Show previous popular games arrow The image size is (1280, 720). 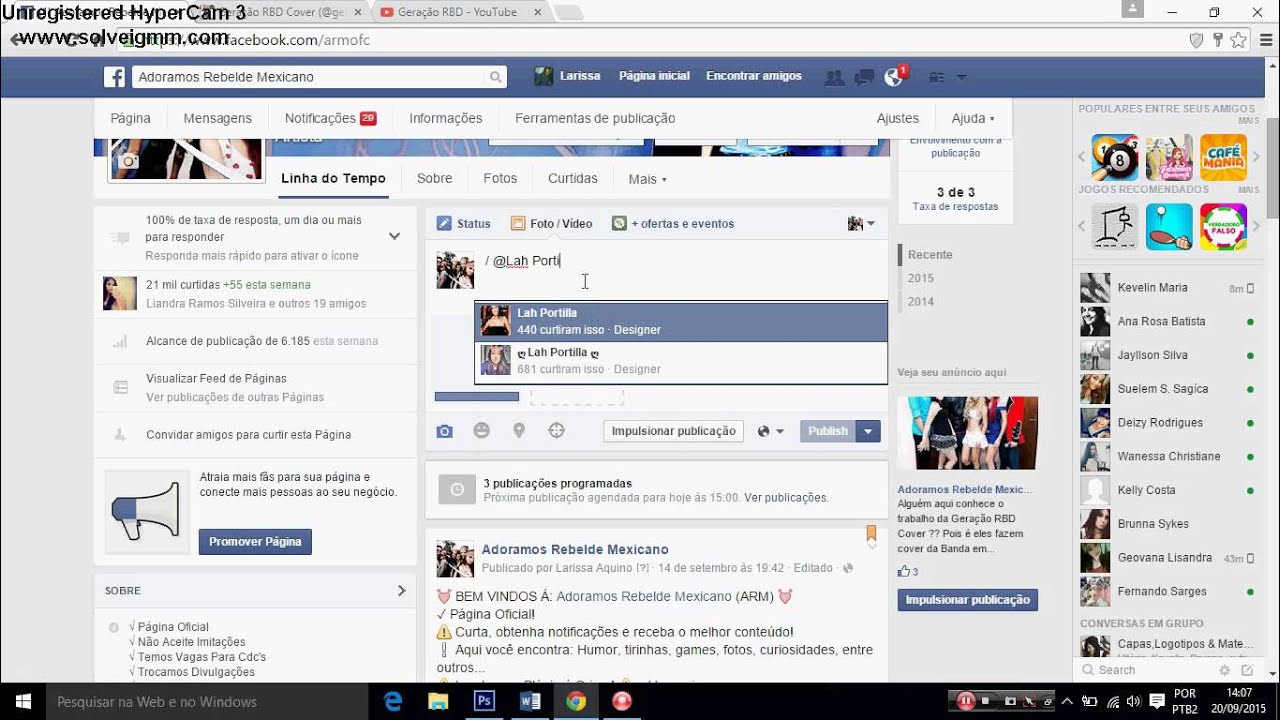click(1081, 157)
